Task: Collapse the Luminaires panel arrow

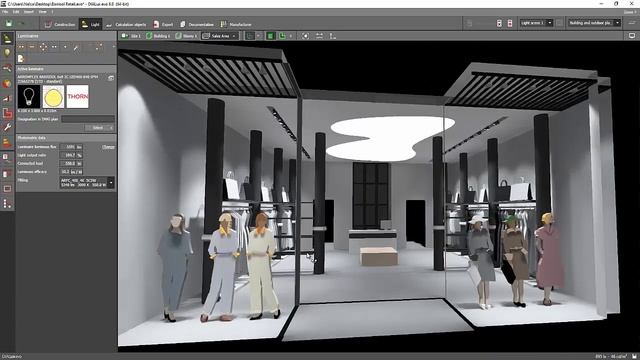Action: (x=113, y=47)
